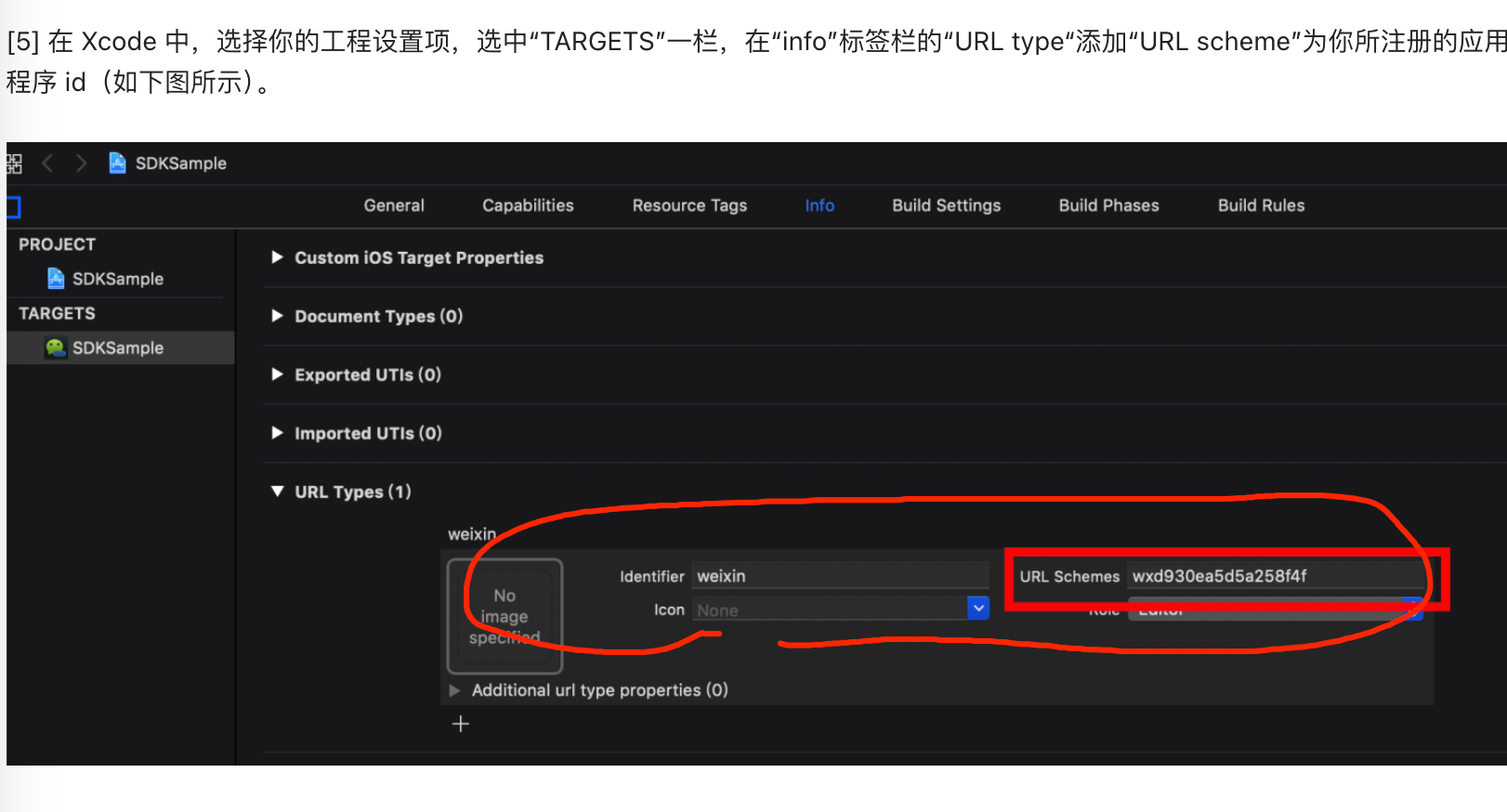The image size is (1507, 812).
Task: Expand Custom iOS Target Properties section
Action: pyautogui.click(x=277, y=257)
